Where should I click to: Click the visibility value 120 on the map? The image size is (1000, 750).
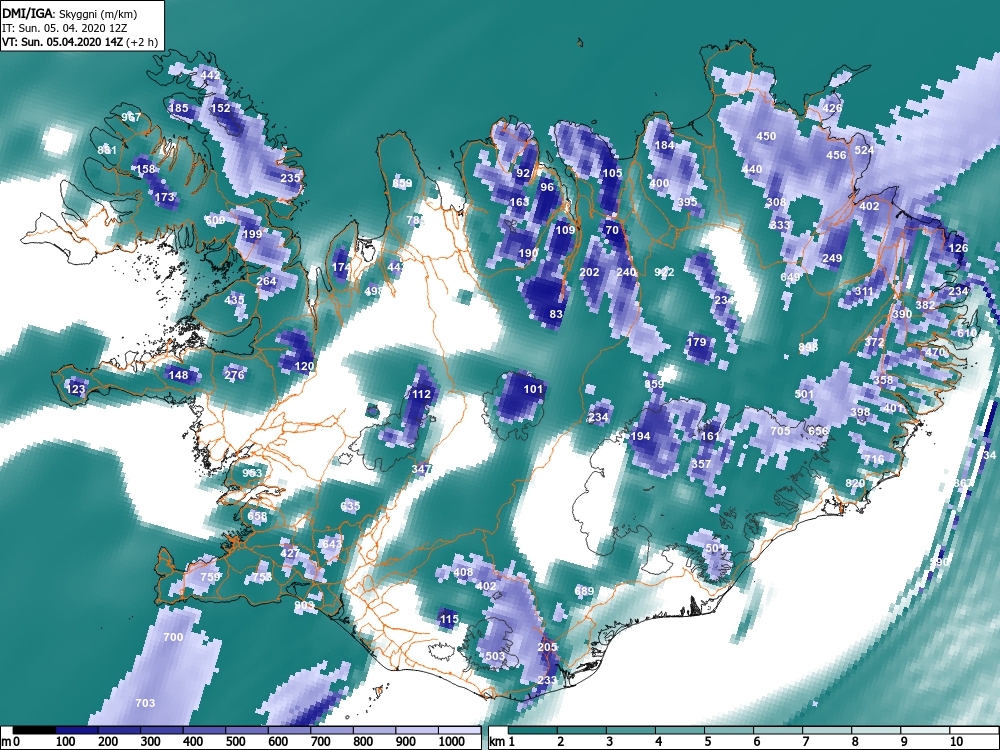click(x=304, y=366)
